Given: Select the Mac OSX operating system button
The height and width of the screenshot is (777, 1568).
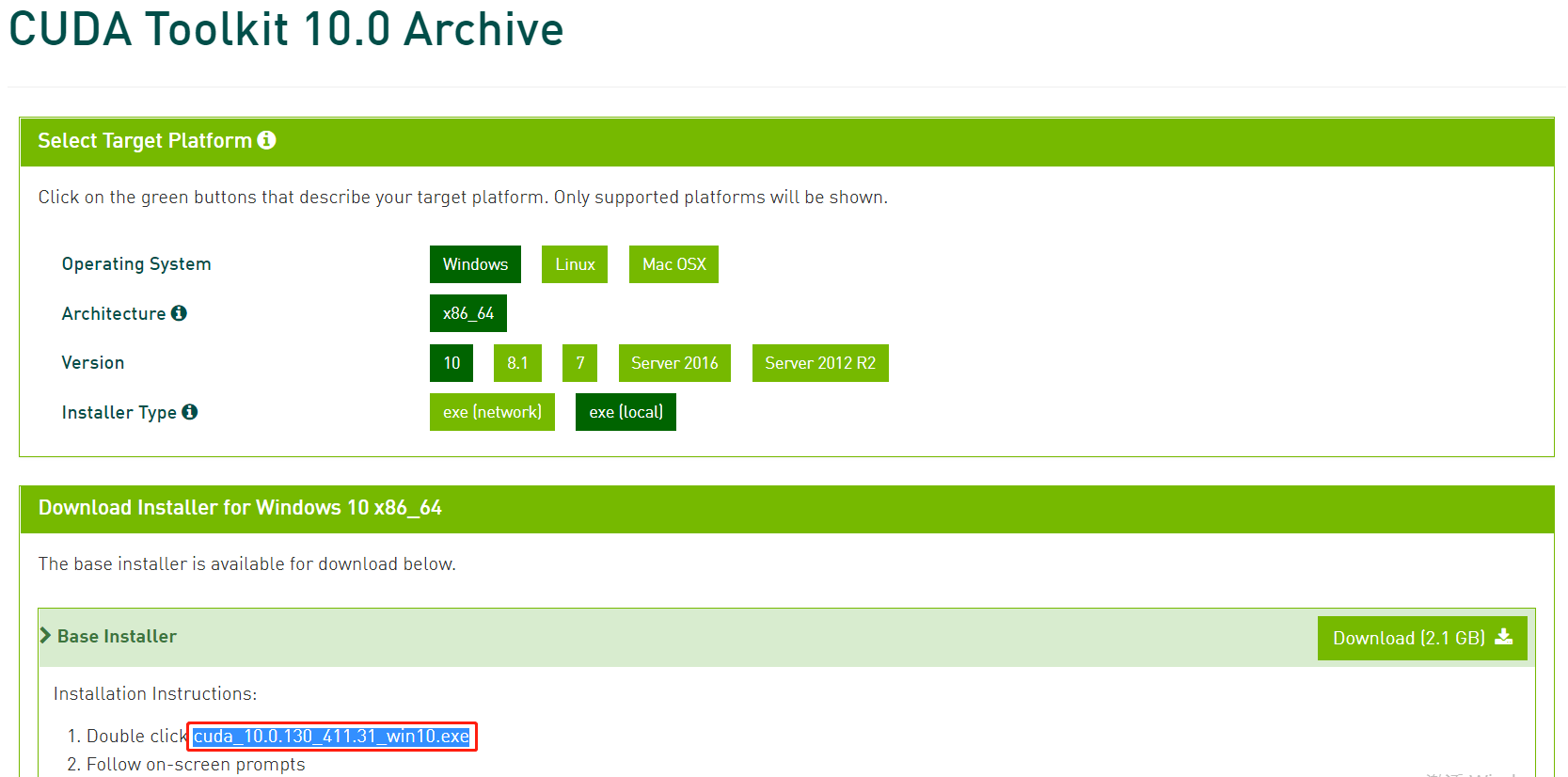Looking at the screenshot, I should click(673, 264).
